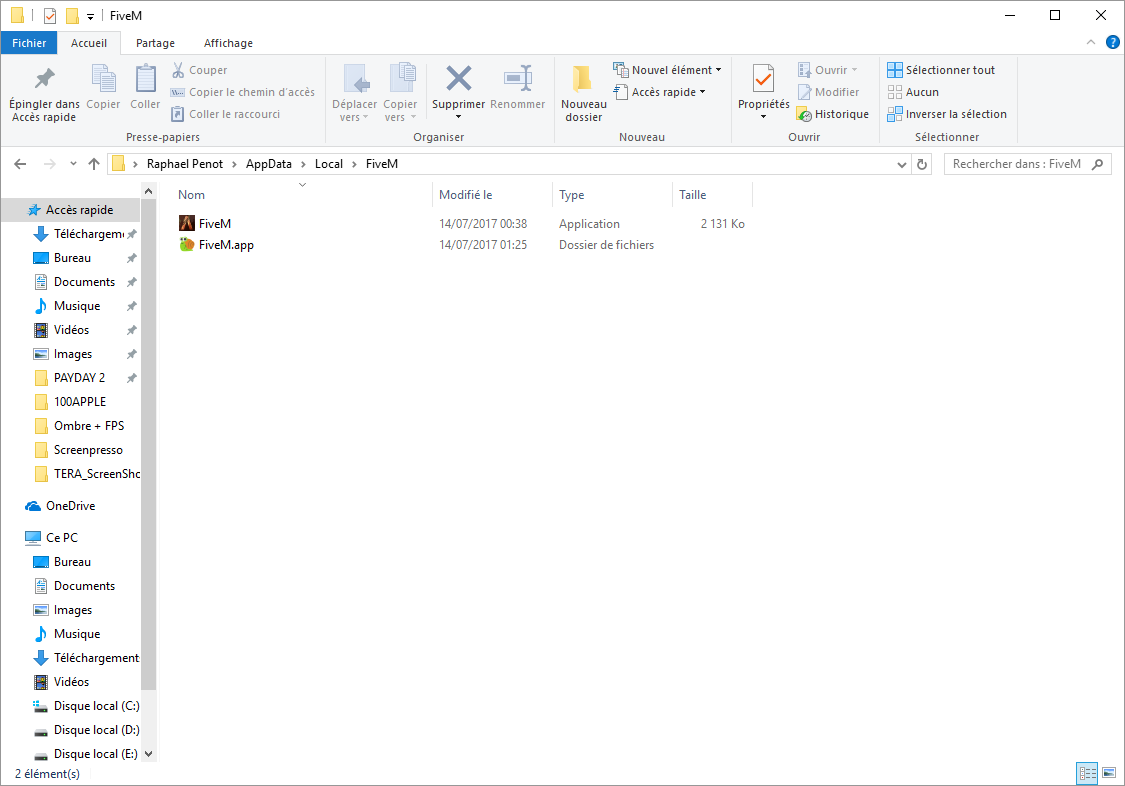Image resolution: width=1125 pixels, height=786 pixels.
Task: Go back with the left arrow
Action: coord(20,164)
